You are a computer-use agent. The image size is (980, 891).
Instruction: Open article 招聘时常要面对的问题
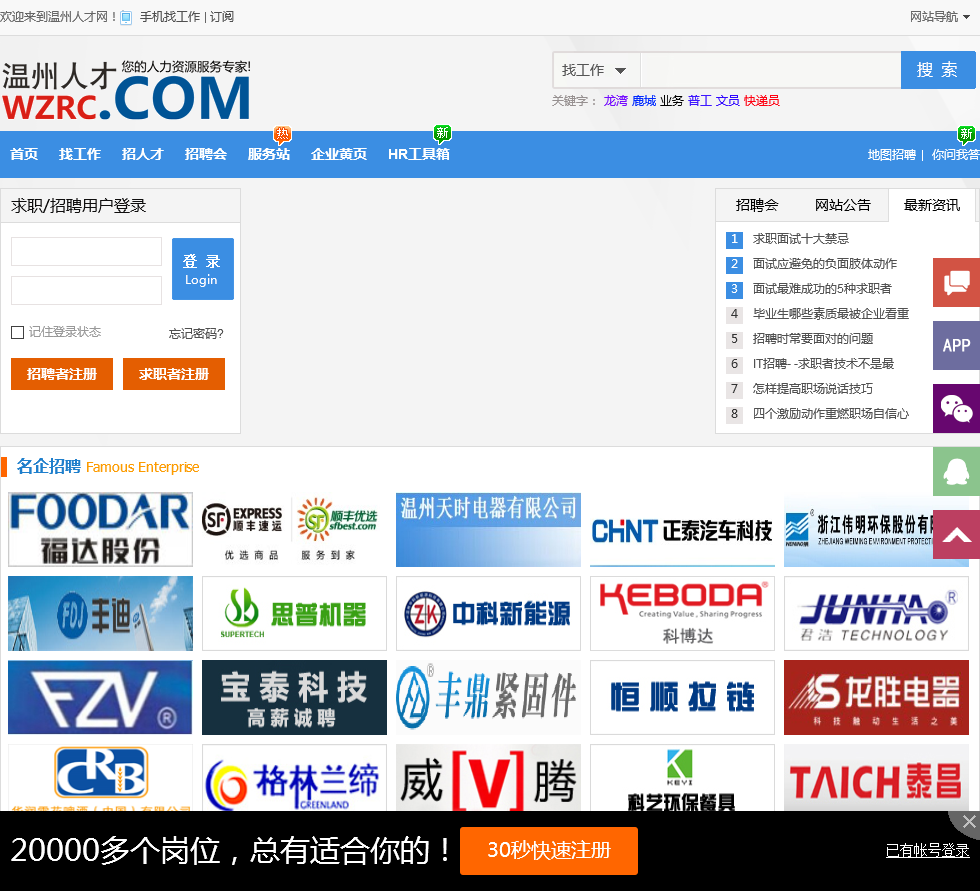coord(812,339)
